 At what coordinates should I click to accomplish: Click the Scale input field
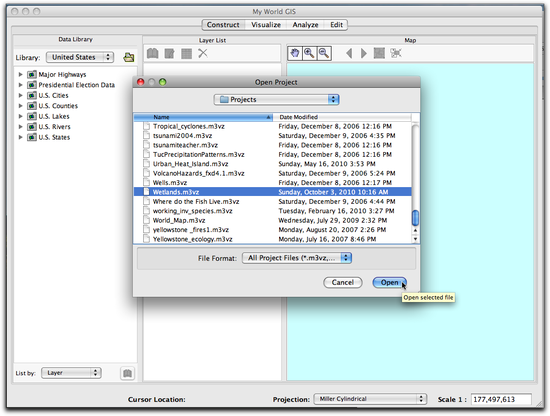click(501, 399)
